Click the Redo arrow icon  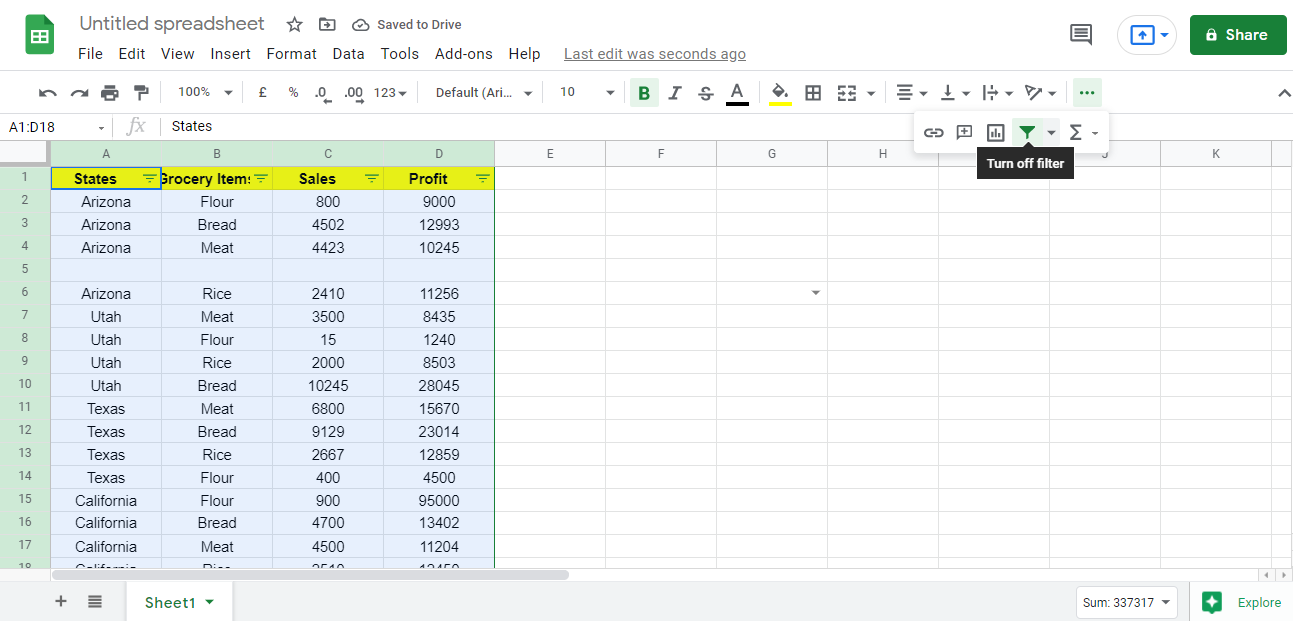point(79,93)
